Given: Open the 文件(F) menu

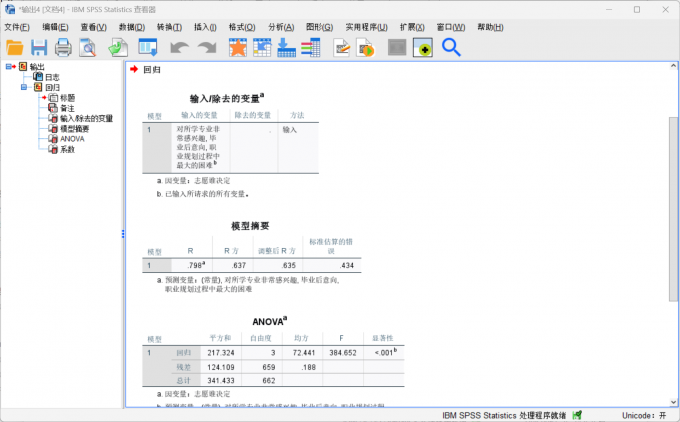Looking at the screenshot, I should coord(17,27).
